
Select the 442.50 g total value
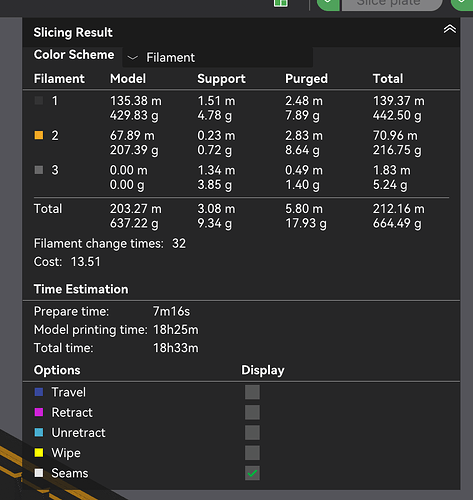point(397,115)
